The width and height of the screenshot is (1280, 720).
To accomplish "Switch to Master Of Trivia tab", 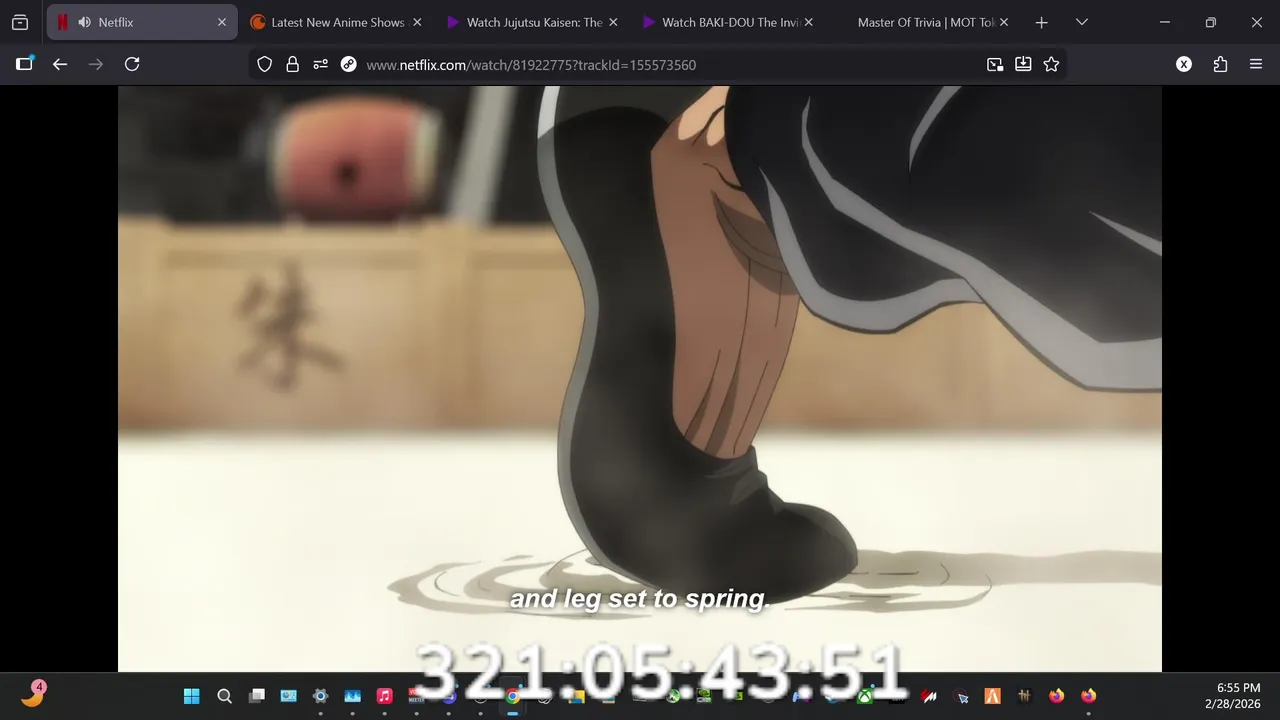I will (924, 22).
